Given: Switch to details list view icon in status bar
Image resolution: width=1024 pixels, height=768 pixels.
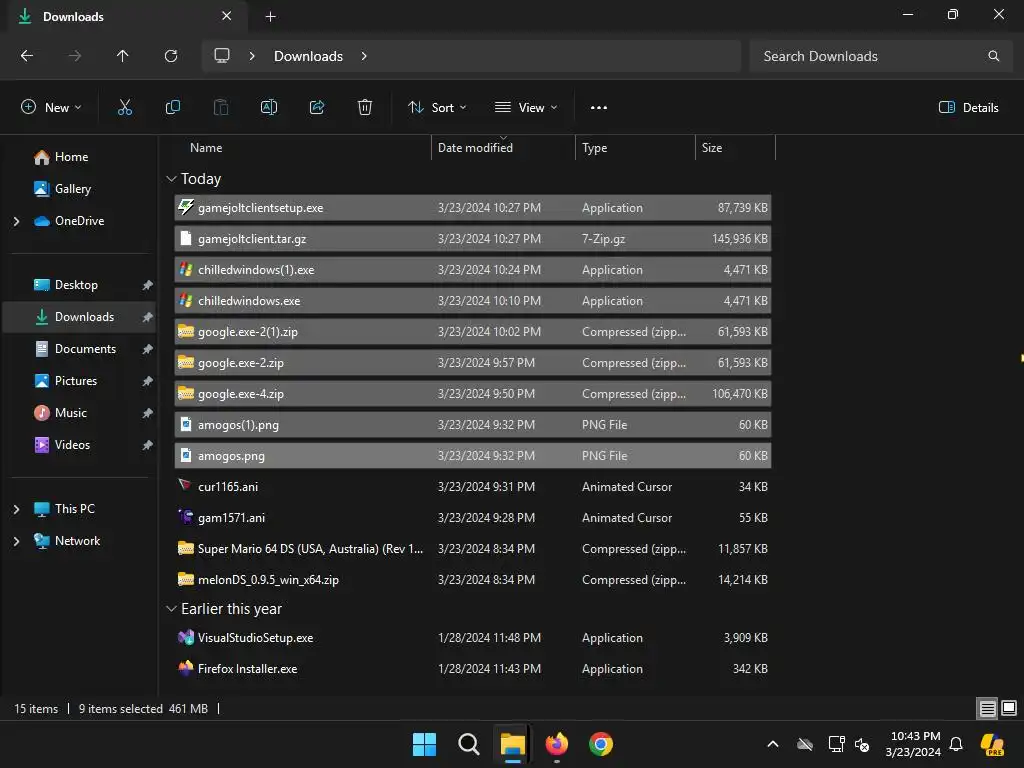Looking at the screenshot, I should (987, 709).
